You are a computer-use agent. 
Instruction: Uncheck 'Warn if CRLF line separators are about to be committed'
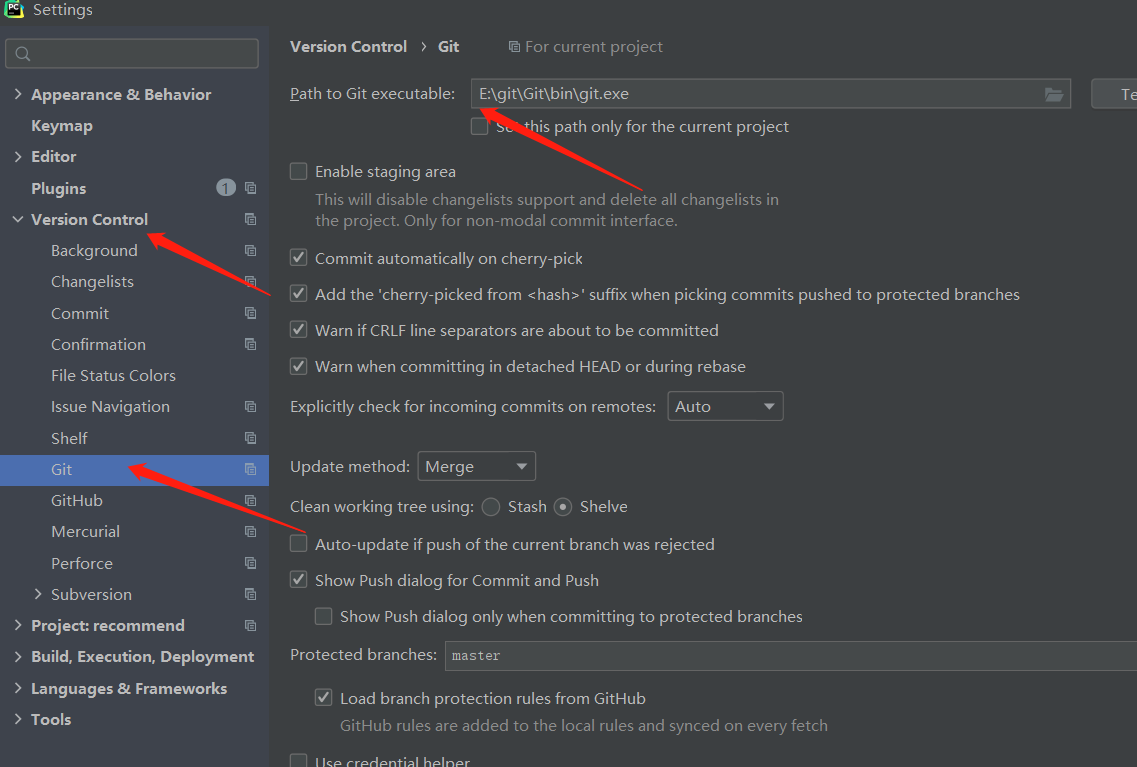pos(298,330)
